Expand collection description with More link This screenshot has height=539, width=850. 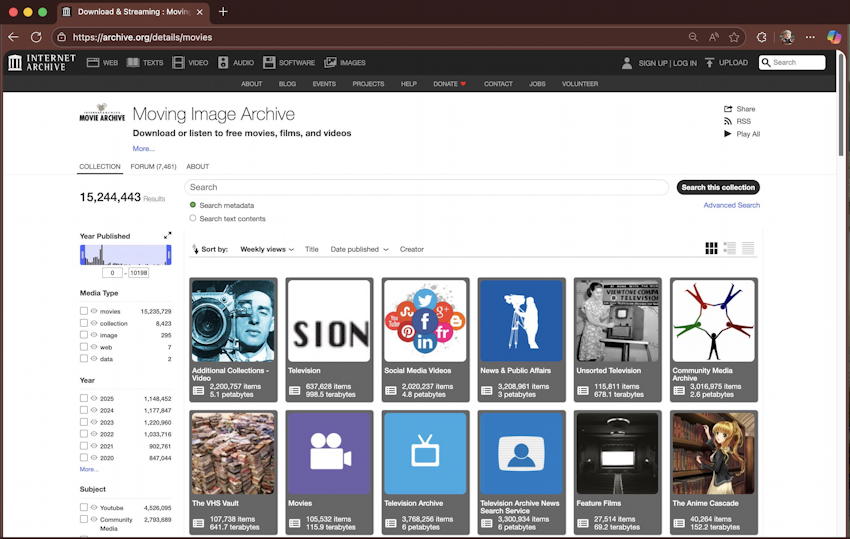point(144,148)
